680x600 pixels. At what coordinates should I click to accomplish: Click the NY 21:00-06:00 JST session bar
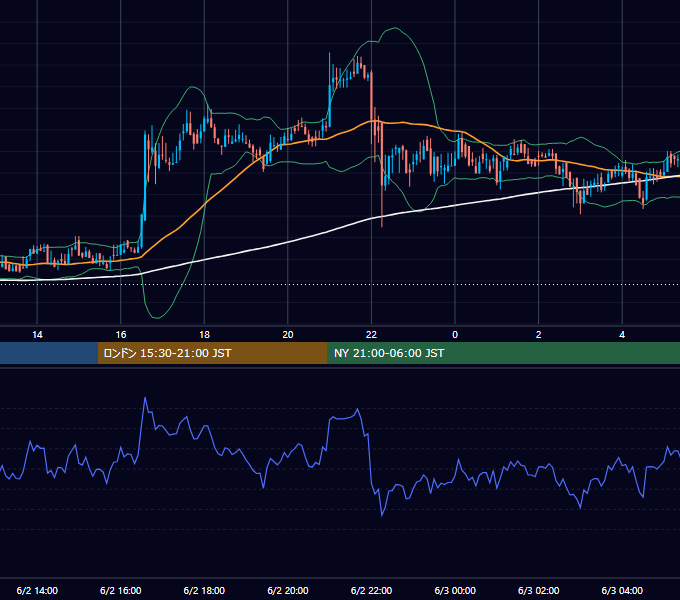coord(503,353)
